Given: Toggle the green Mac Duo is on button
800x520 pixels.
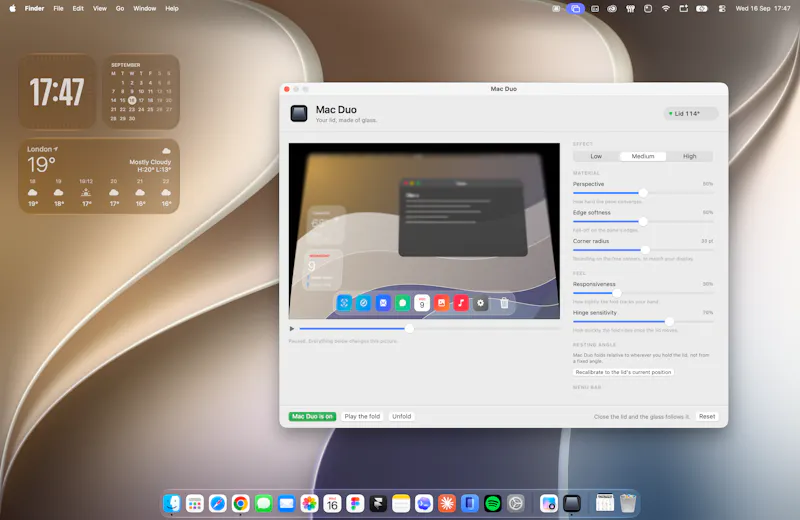Looking at the screenshot, I should pos(312,416).
